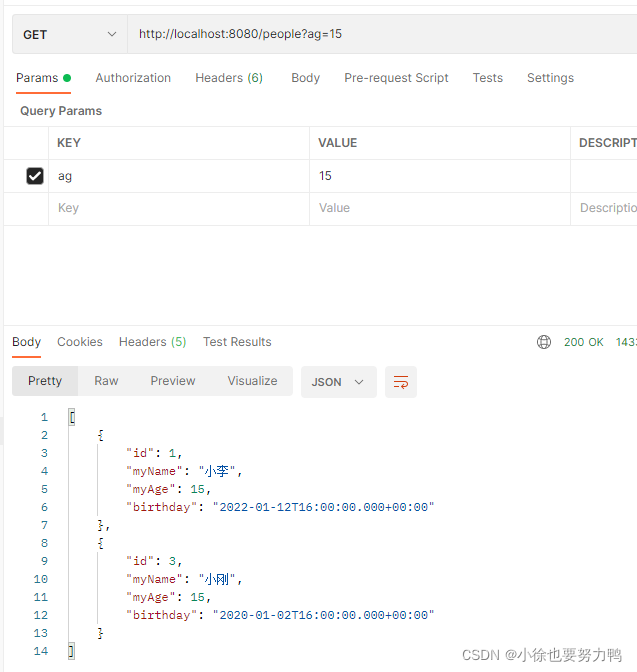The height and width of the screenshot is (672, 637).
Task: Click the "小刚" myName value
Action: point(217,579)
